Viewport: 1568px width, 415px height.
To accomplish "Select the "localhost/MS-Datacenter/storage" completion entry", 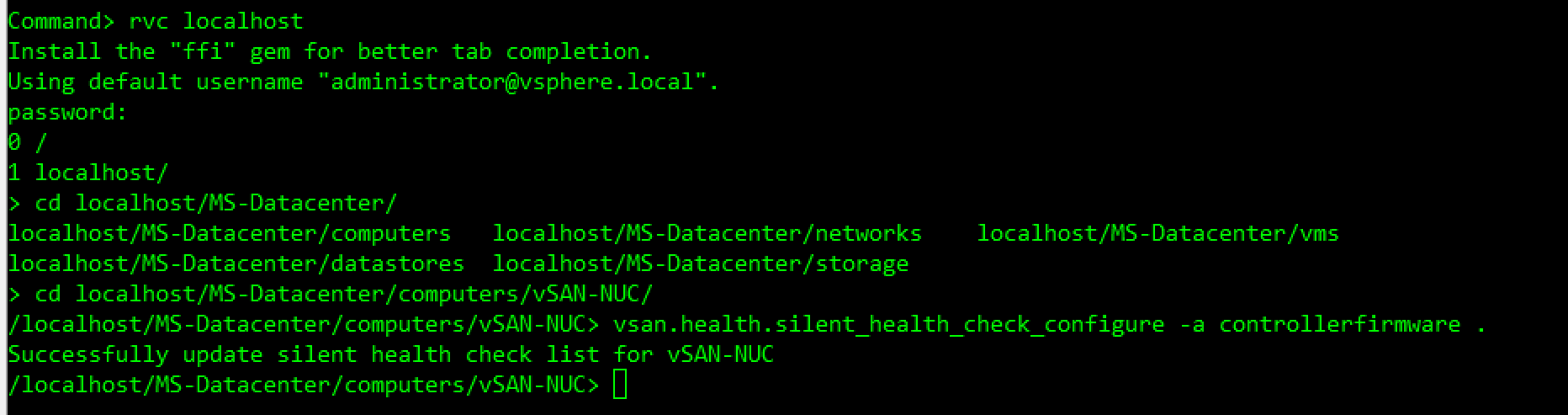I will point(701,263).
